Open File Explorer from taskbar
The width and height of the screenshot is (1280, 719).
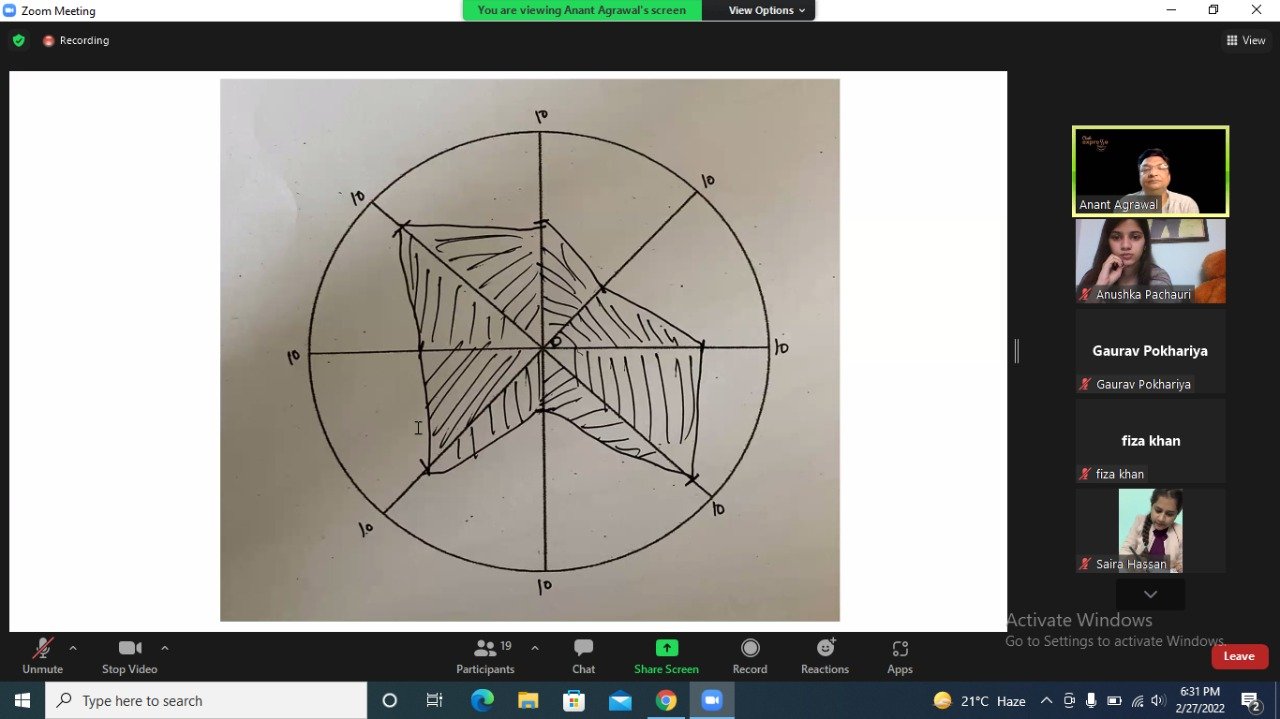tap(528, 701)
